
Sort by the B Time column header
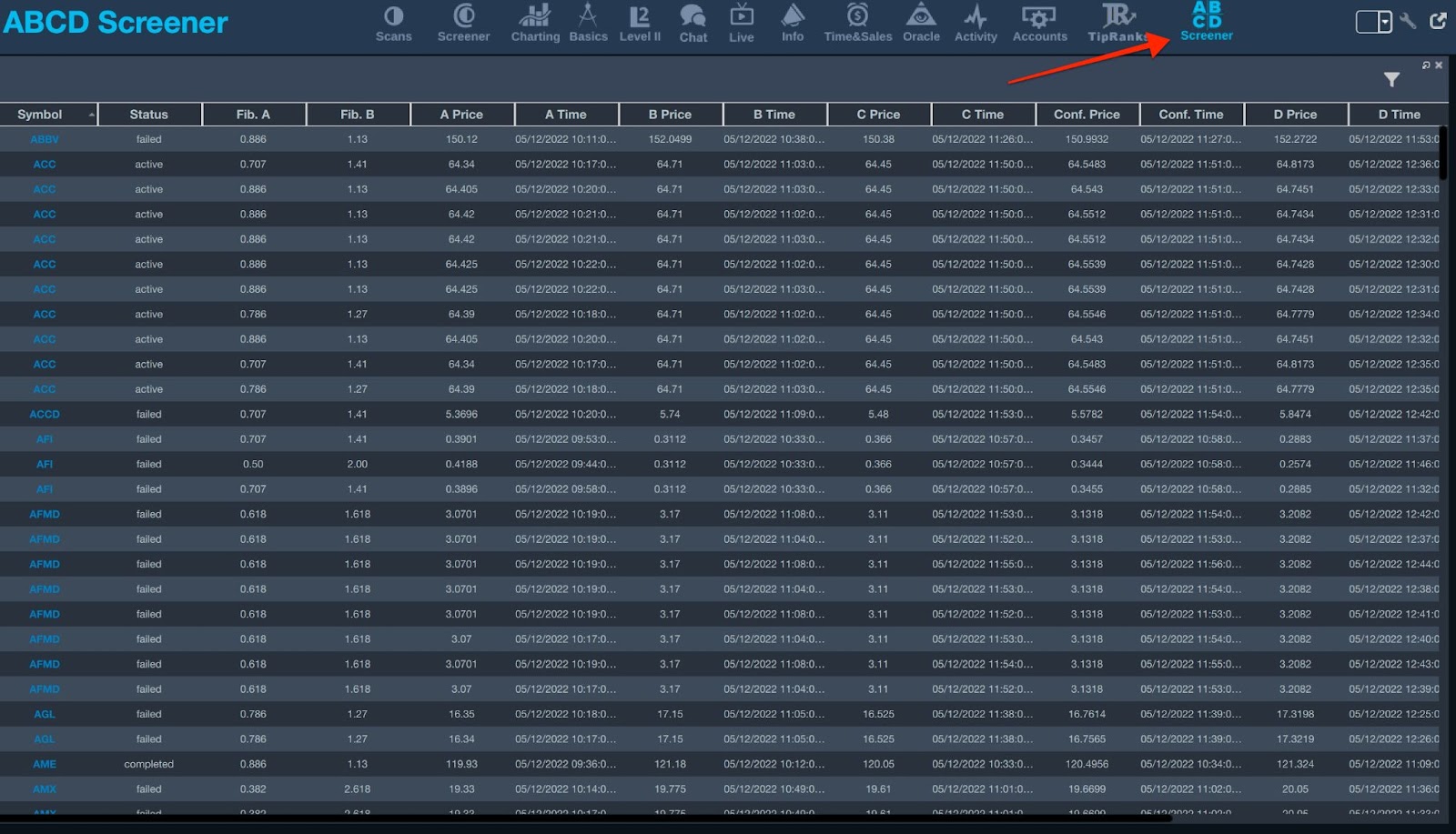(x=774, y=114)
